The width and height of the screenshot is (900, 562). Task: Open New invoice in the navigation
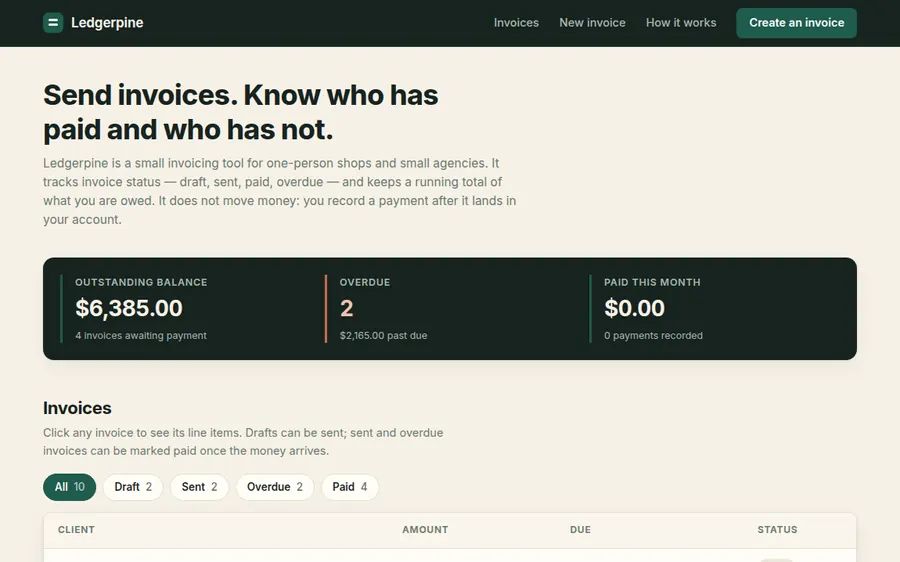[x=592, y=23]
